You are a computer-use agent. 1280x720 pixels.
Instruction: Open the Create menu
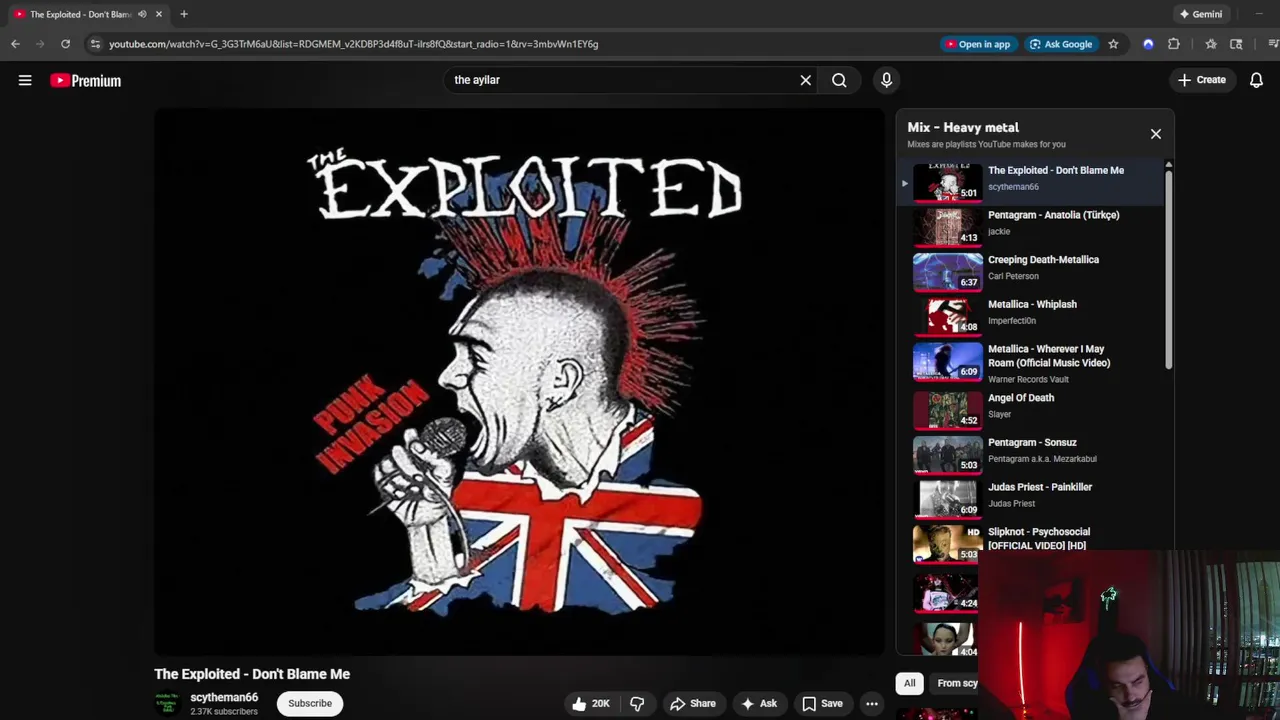coord(1201,80)
